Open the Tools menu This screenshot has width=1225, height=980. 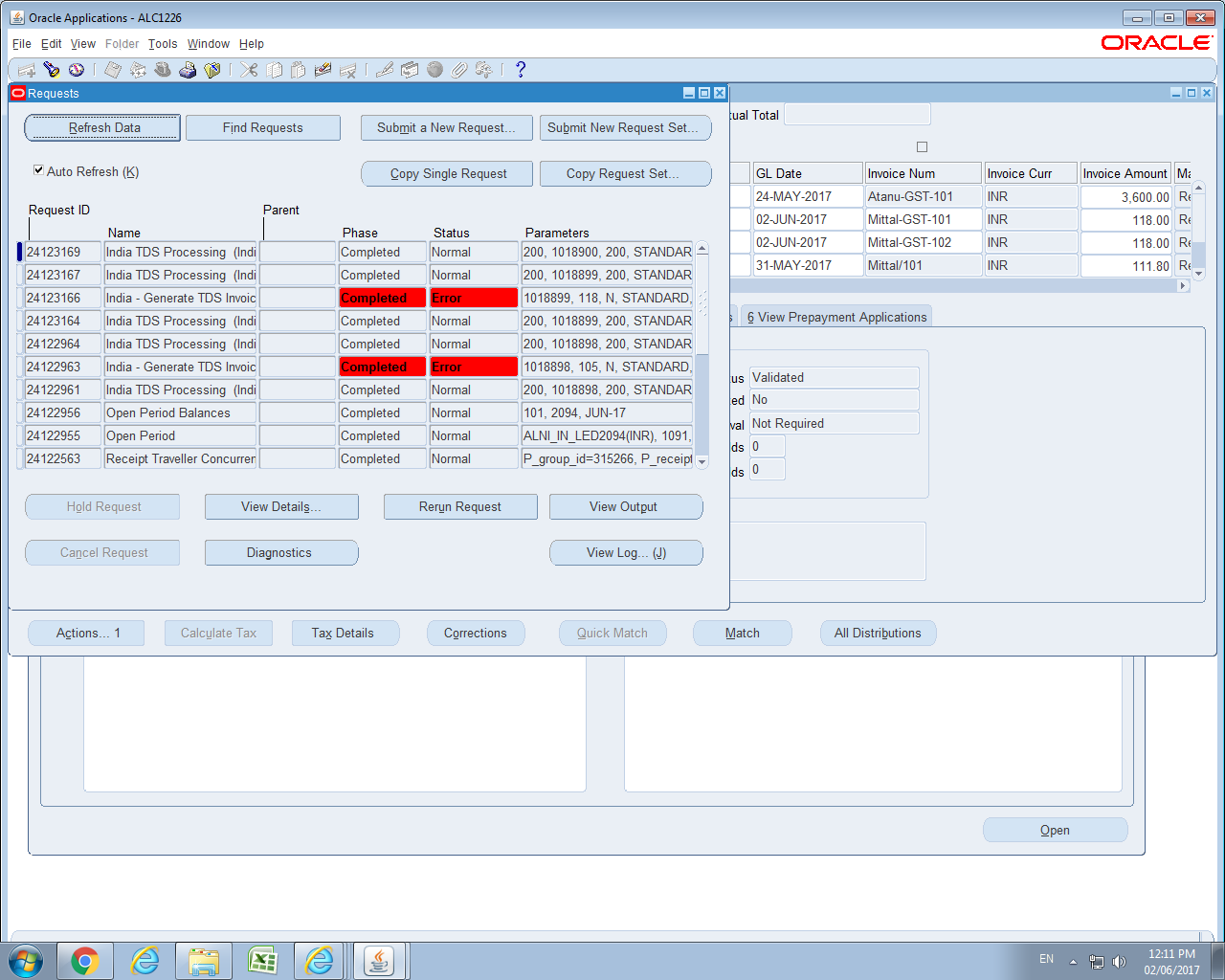click(163, 44)
